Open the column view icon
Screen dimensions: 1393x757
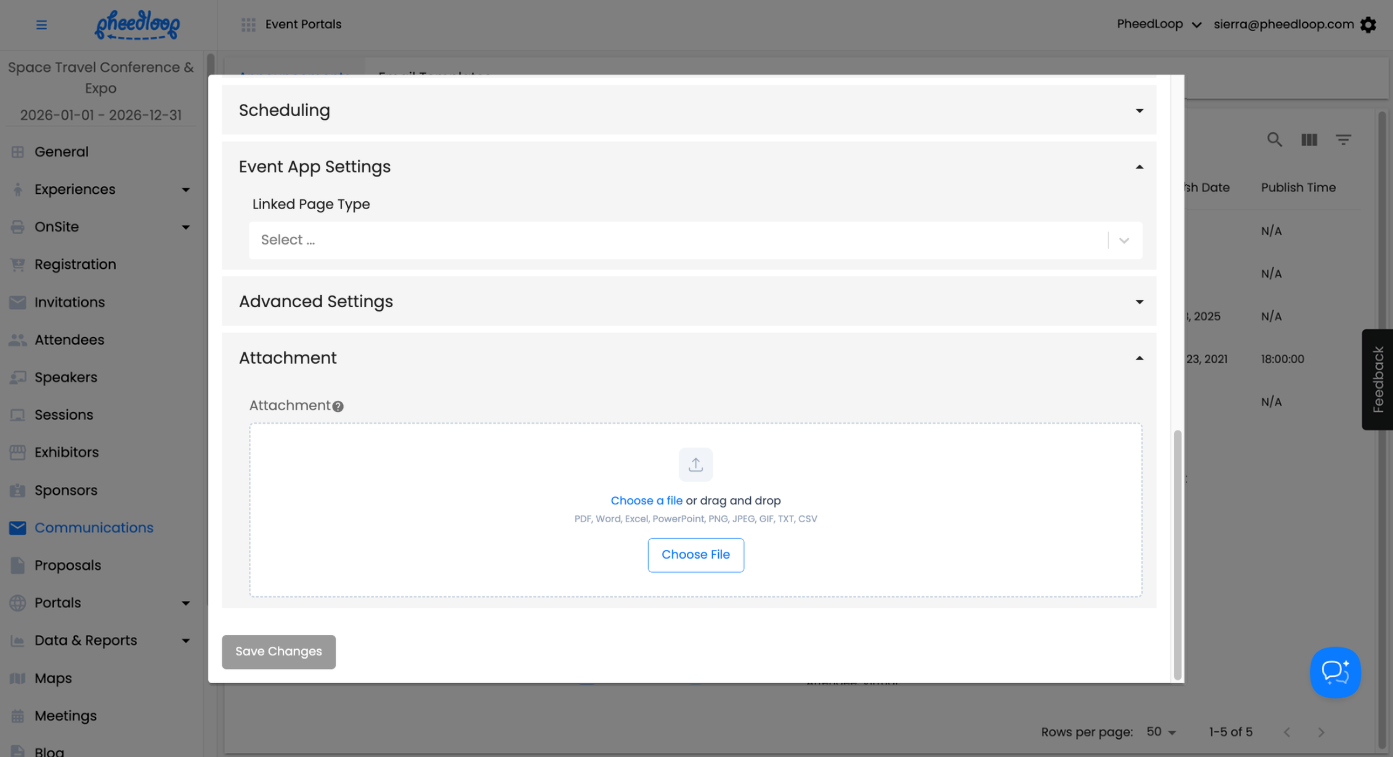click(x=1309, y=140)
